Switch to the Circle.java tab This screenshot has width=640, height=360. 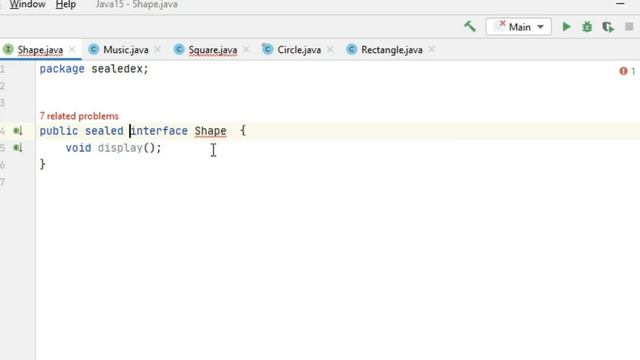click(x=299, y=50)
